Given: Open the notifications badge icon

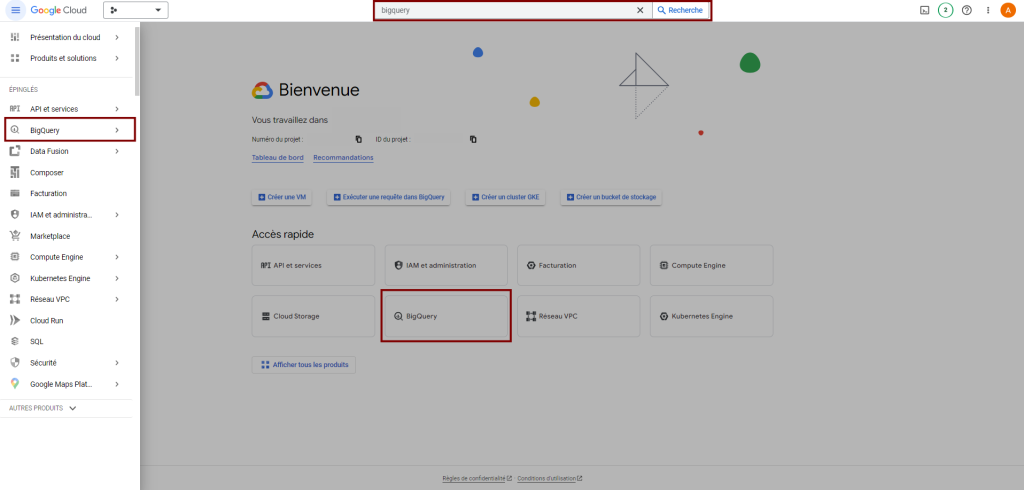Looking at the screenshot, I should (x=945, y=10).
